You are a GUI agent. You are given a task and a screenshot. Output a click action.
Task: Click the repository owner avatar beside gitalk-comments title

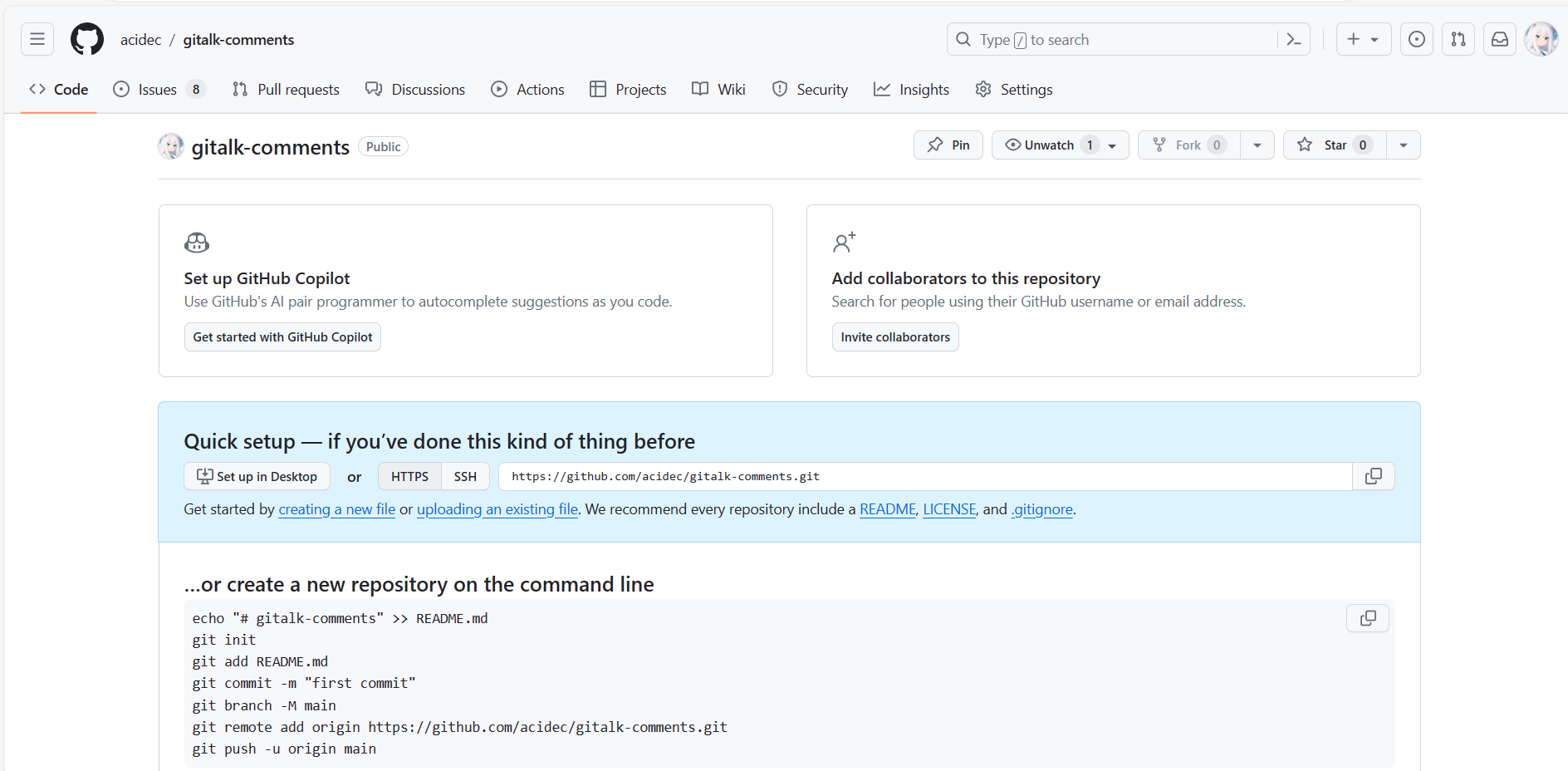point(171,146)
